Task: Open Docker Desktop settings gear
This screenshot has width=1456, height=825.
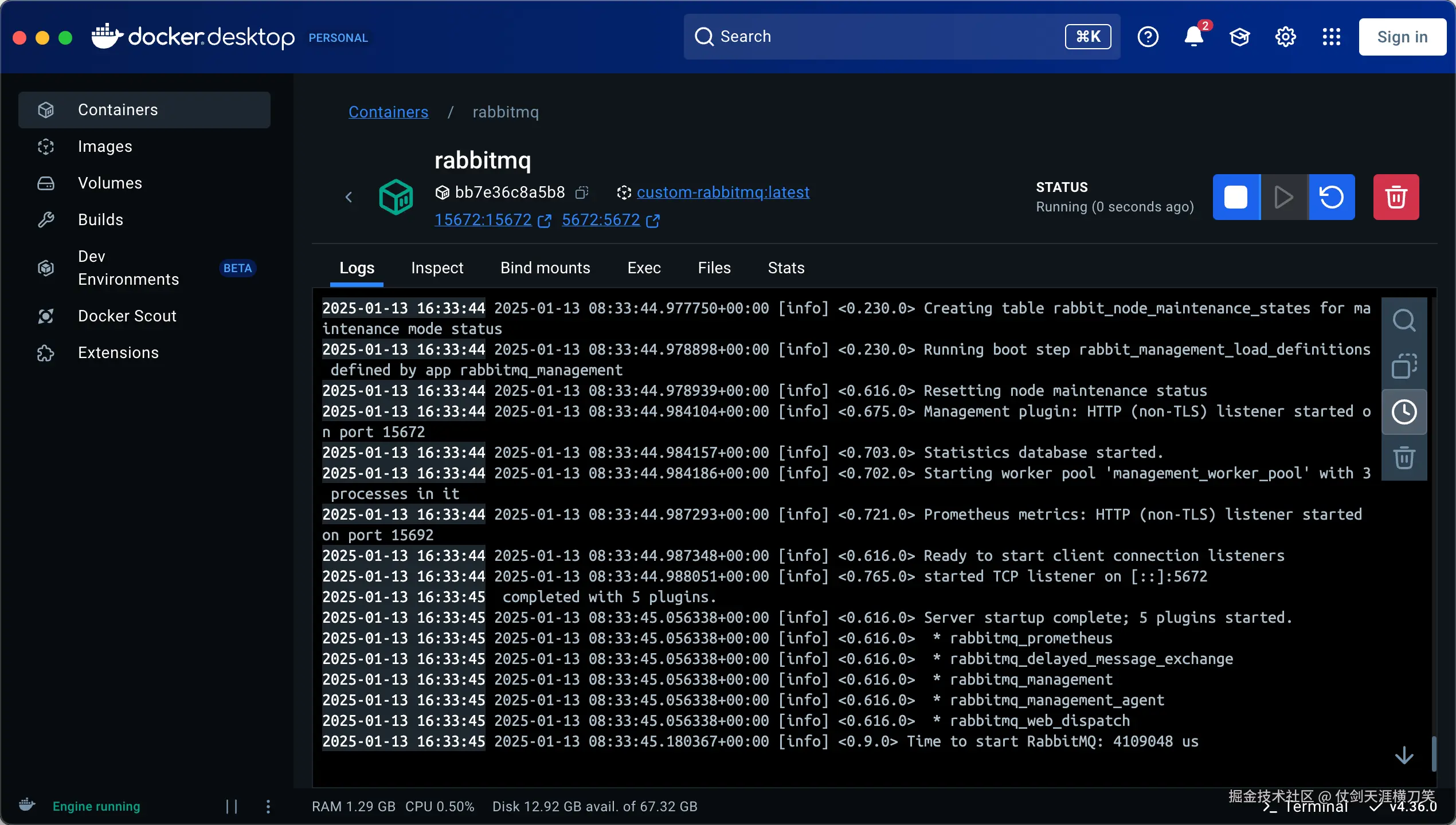Action: 1286,37
